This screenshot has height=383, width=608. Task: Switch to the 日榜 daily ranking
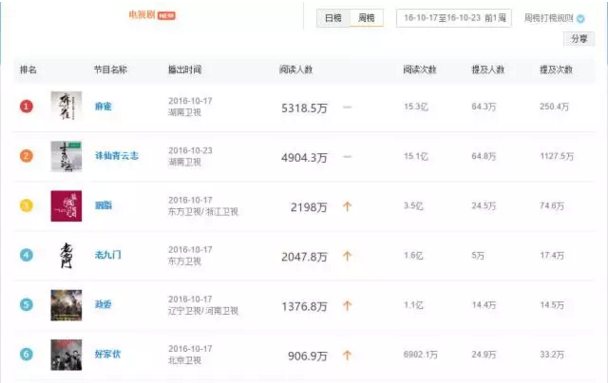[333, 18]
